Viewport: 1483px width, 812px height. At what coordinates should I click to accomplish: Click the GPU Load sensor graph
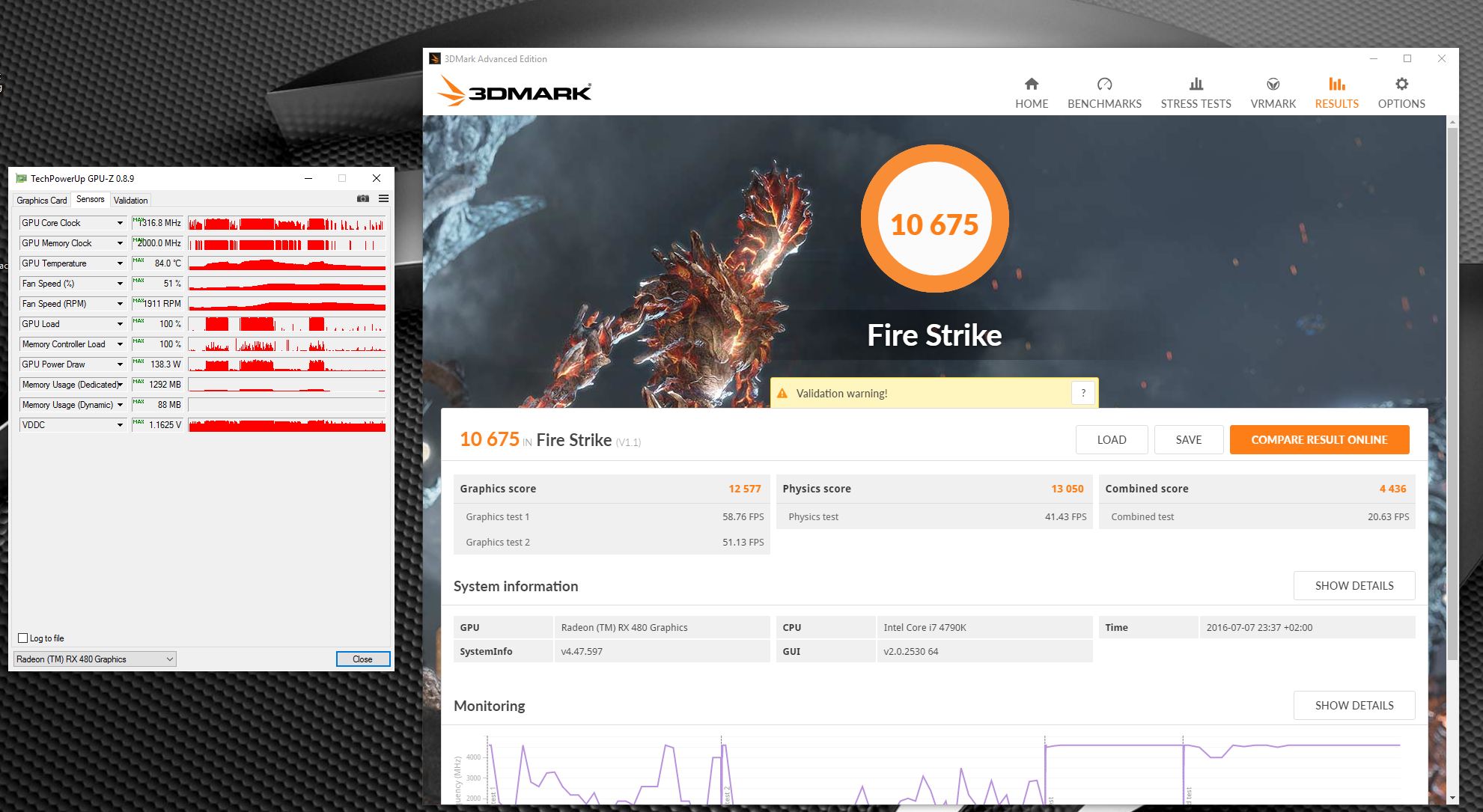tap(287, 324)
